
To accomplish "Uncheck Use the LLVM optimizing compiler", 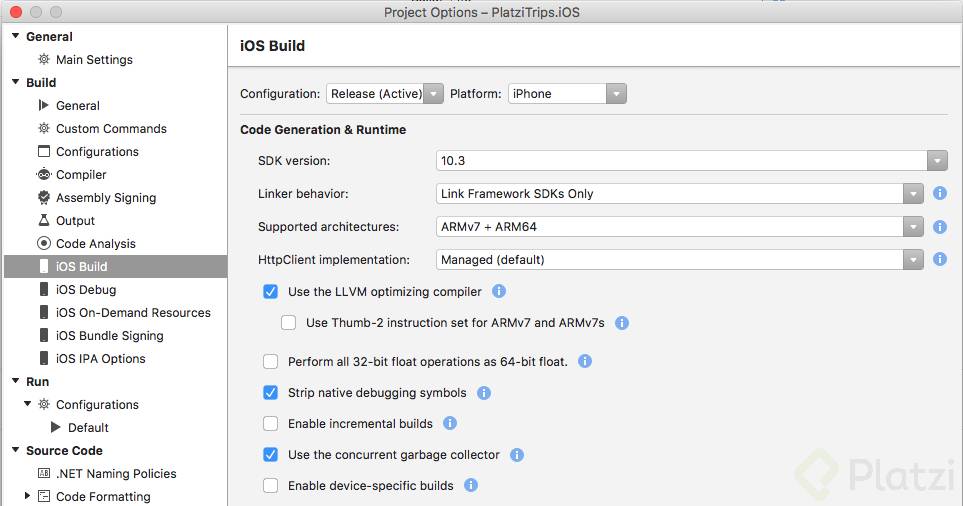I will coord(270,292).
